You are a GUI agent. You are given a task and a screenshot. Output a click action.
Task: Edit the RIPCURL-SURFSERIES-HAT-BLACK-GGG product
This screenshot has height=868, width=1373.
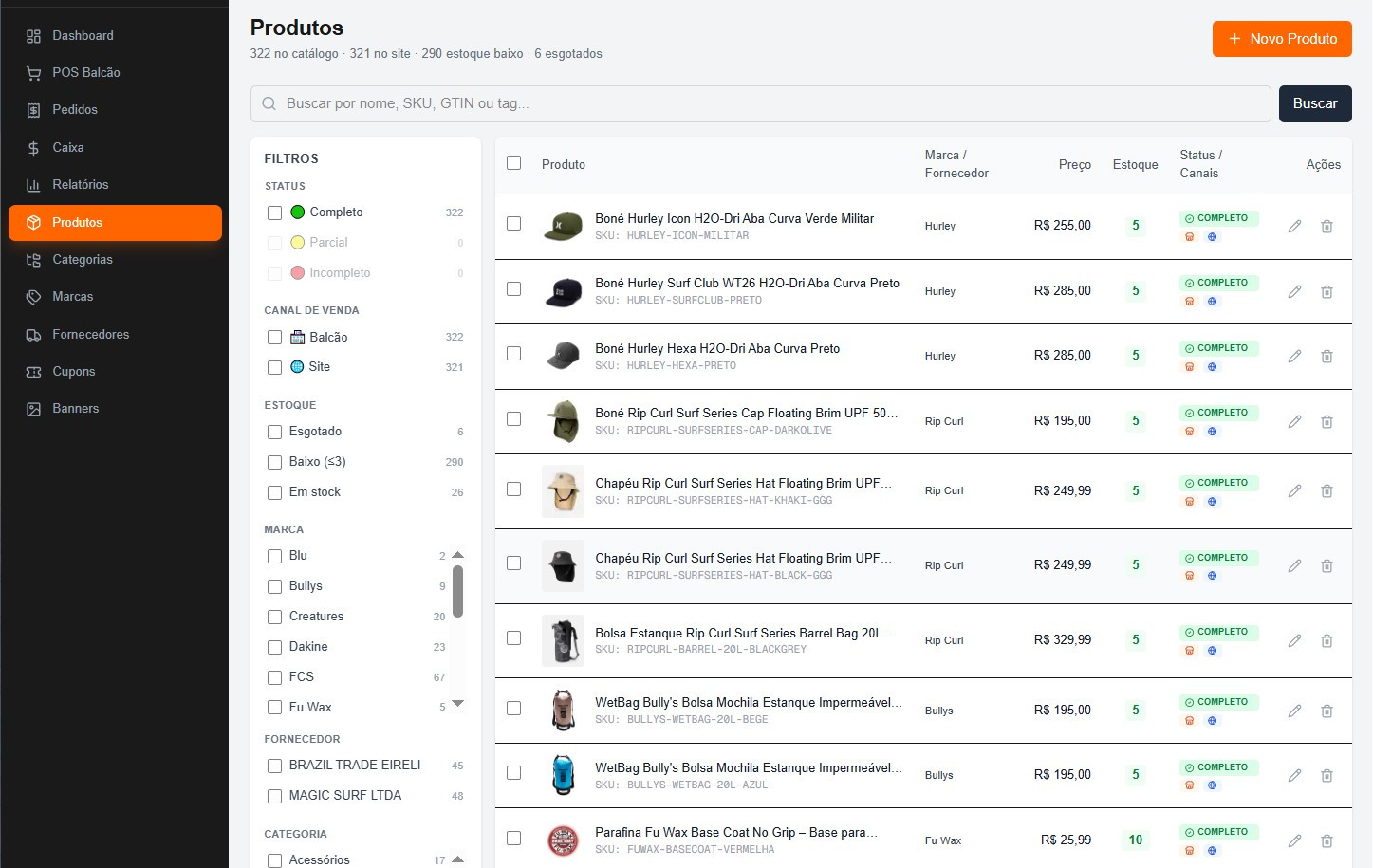pos(1294,566)
